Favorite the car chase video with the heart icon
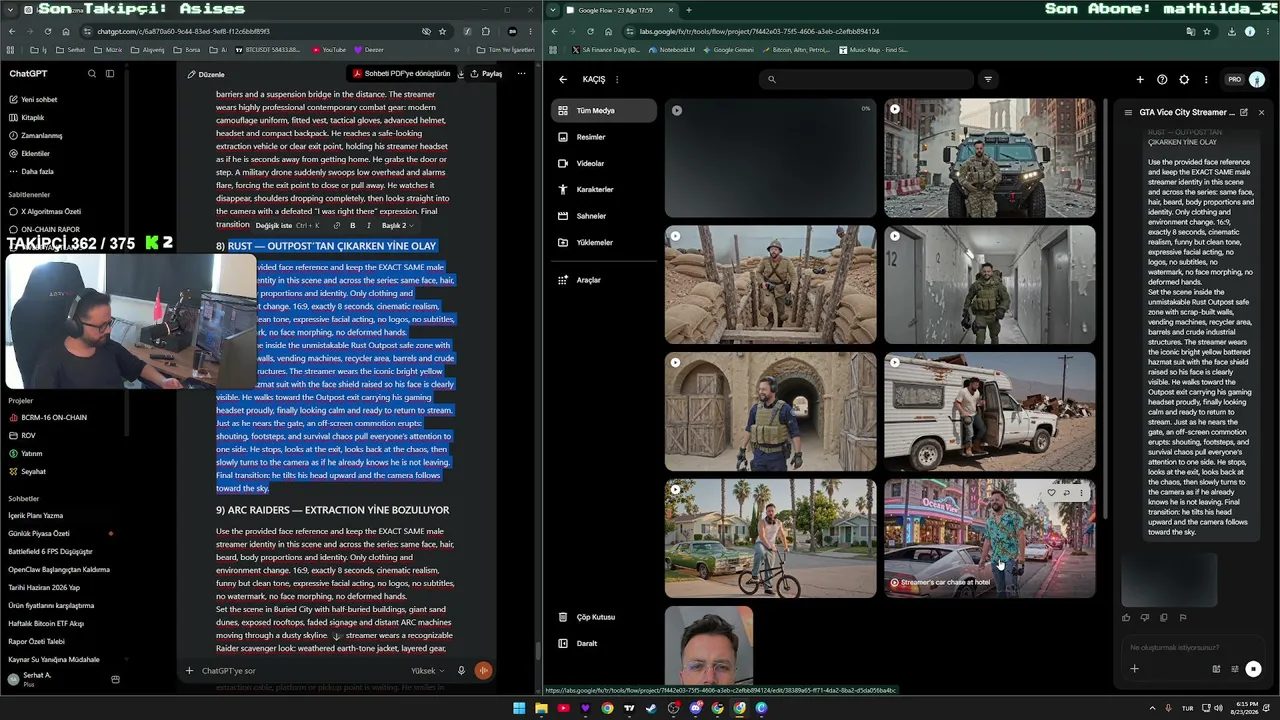Screen dimensions: 1280x720 [1051, 493]
